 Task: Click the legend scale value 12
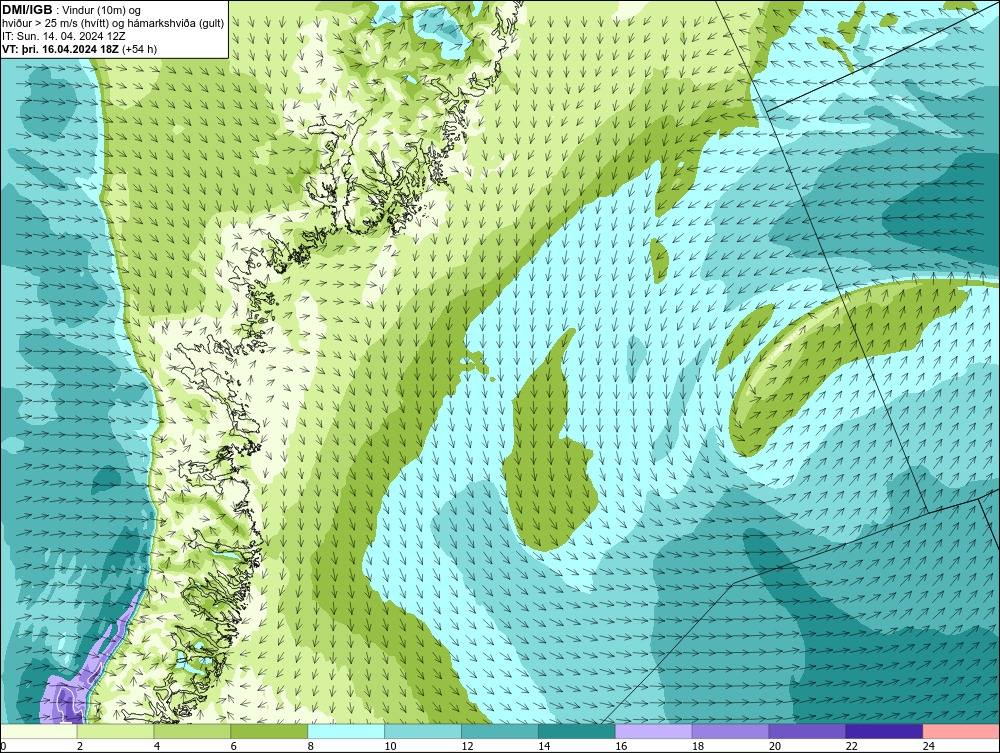[x=467, y=746]
